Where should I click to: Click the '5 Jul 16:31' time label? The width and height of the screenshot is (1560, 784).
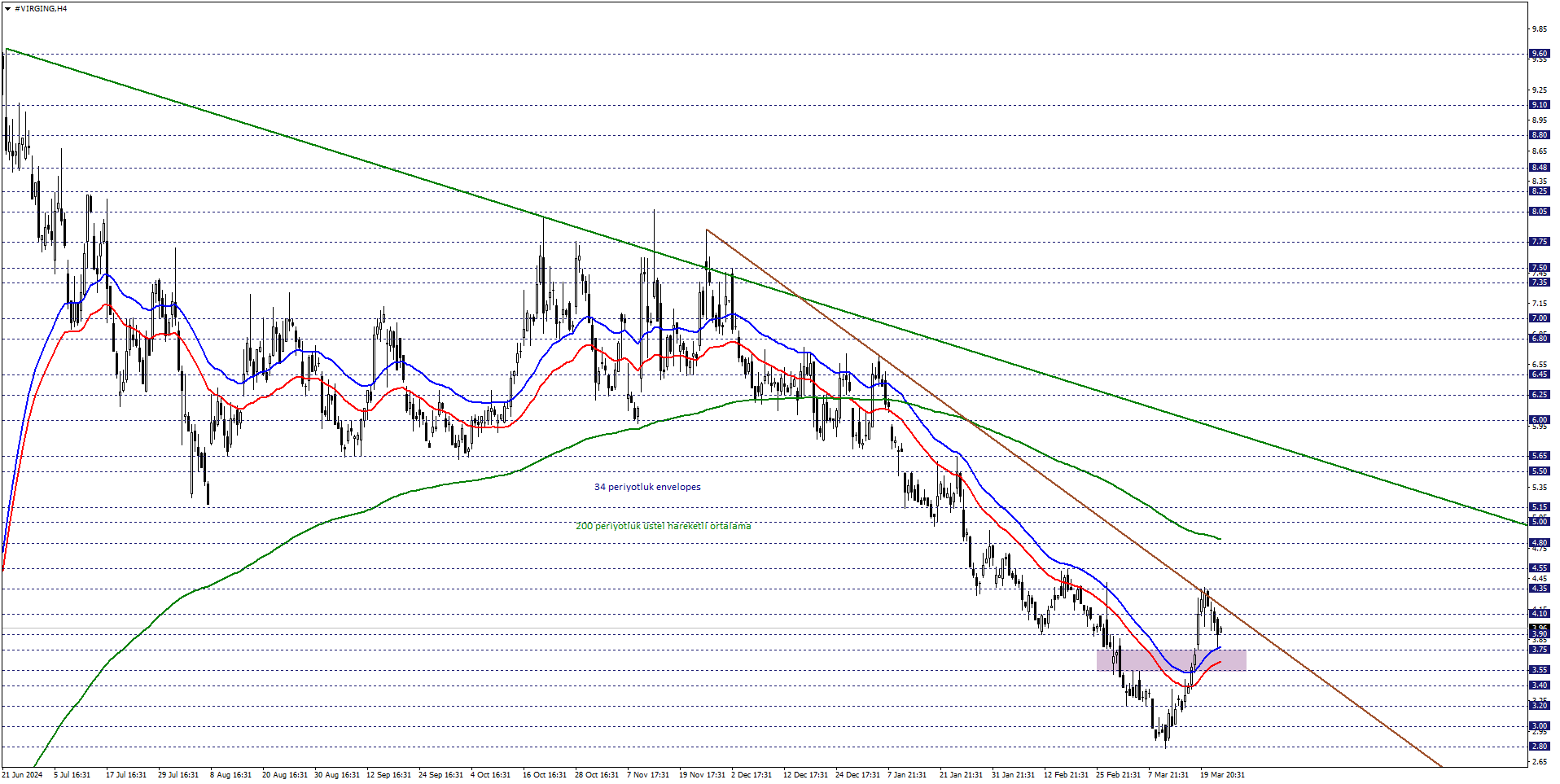coord(72,775)
